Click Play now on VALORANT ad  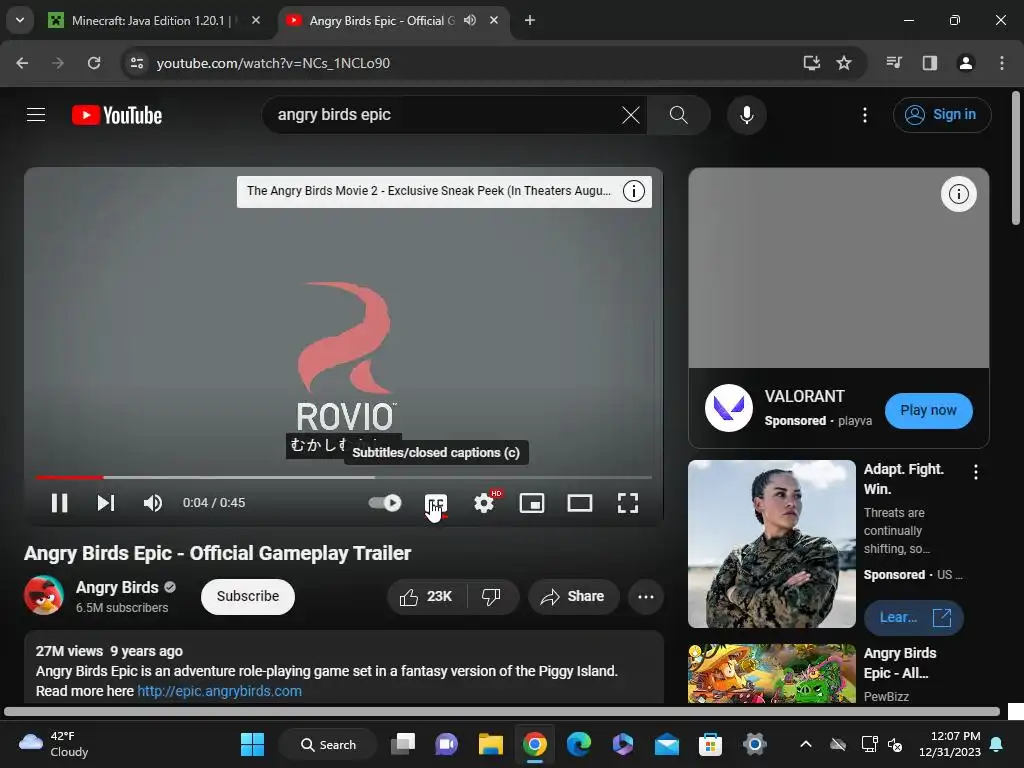(928, 410)
